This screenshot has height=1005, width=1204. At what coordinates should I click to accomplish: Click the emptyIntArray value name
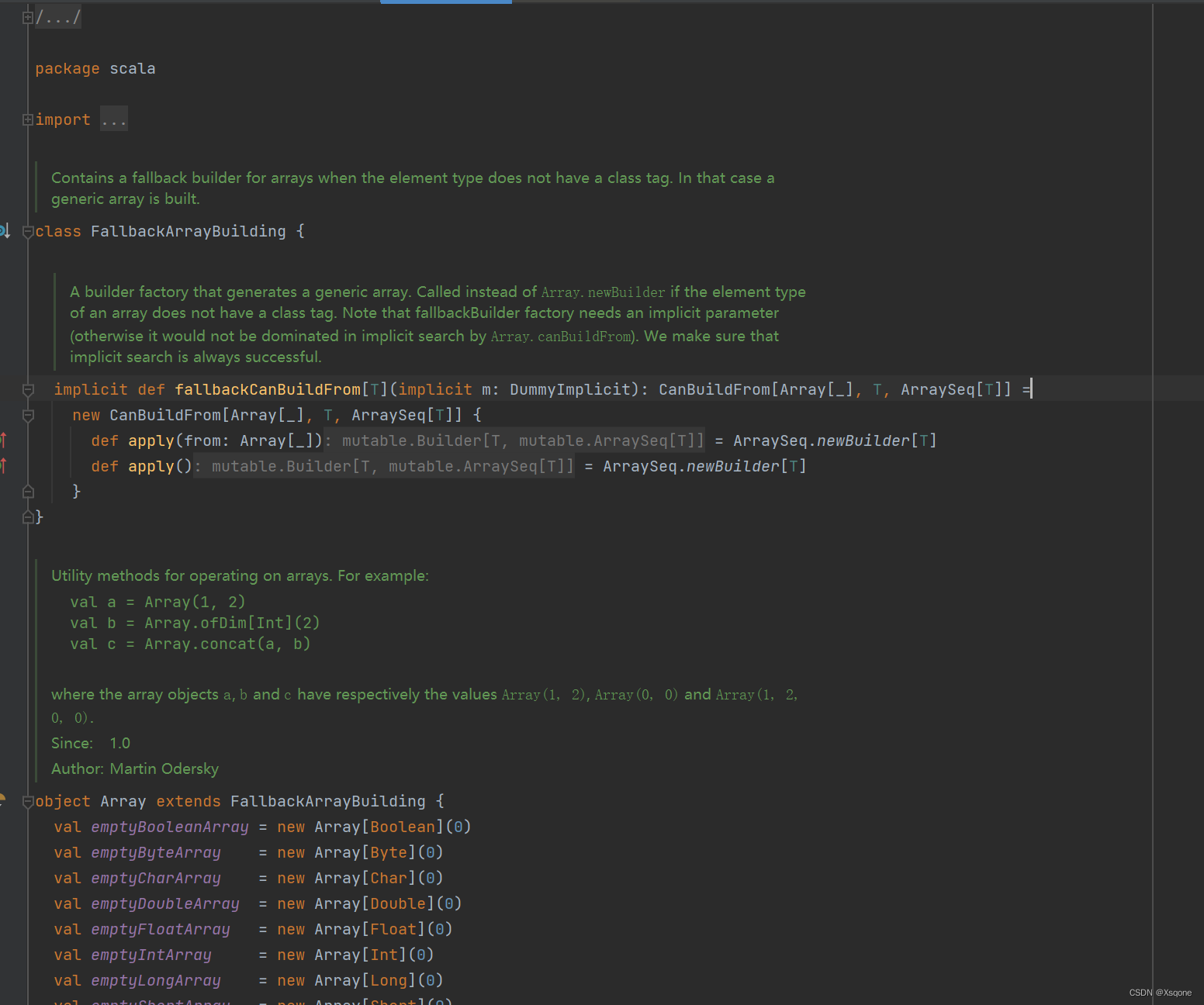(x=151, y=955)
